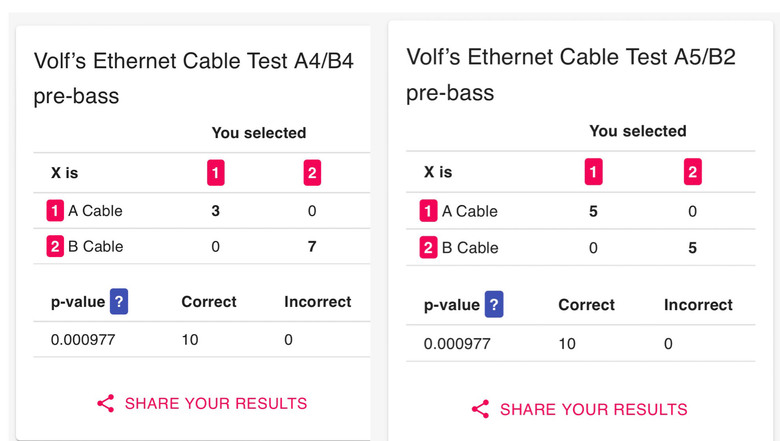Screen dimensions: 780x441
Task: Click SHARE YOUR RESULTS in A4/B4 card
Action: tap(216, 403)
